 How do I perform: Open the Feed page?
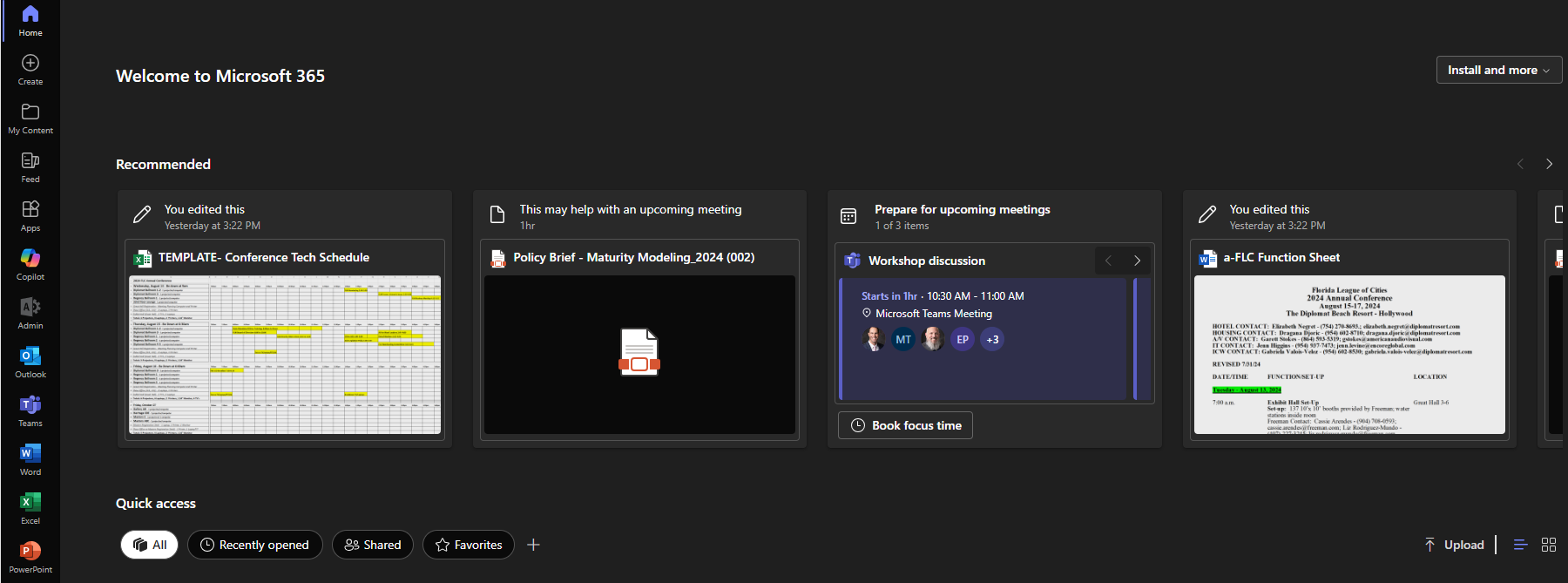(x=30, y=167)
